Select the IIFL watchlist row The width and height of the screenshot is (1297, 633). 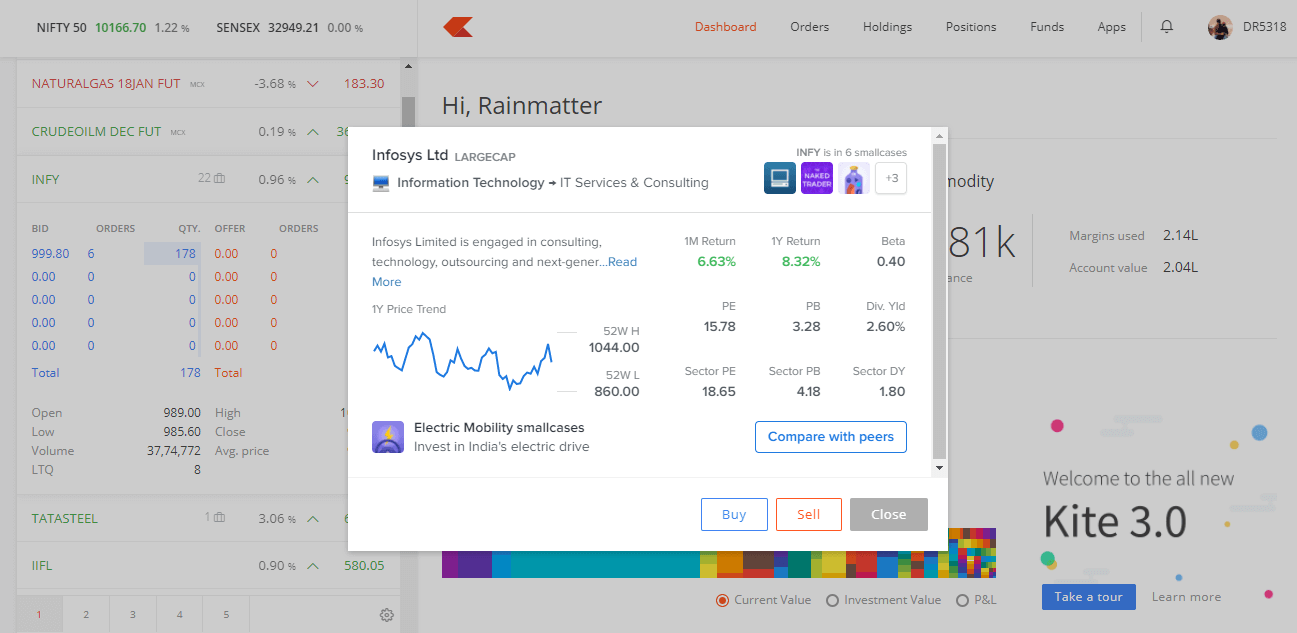tap(208, 566)
